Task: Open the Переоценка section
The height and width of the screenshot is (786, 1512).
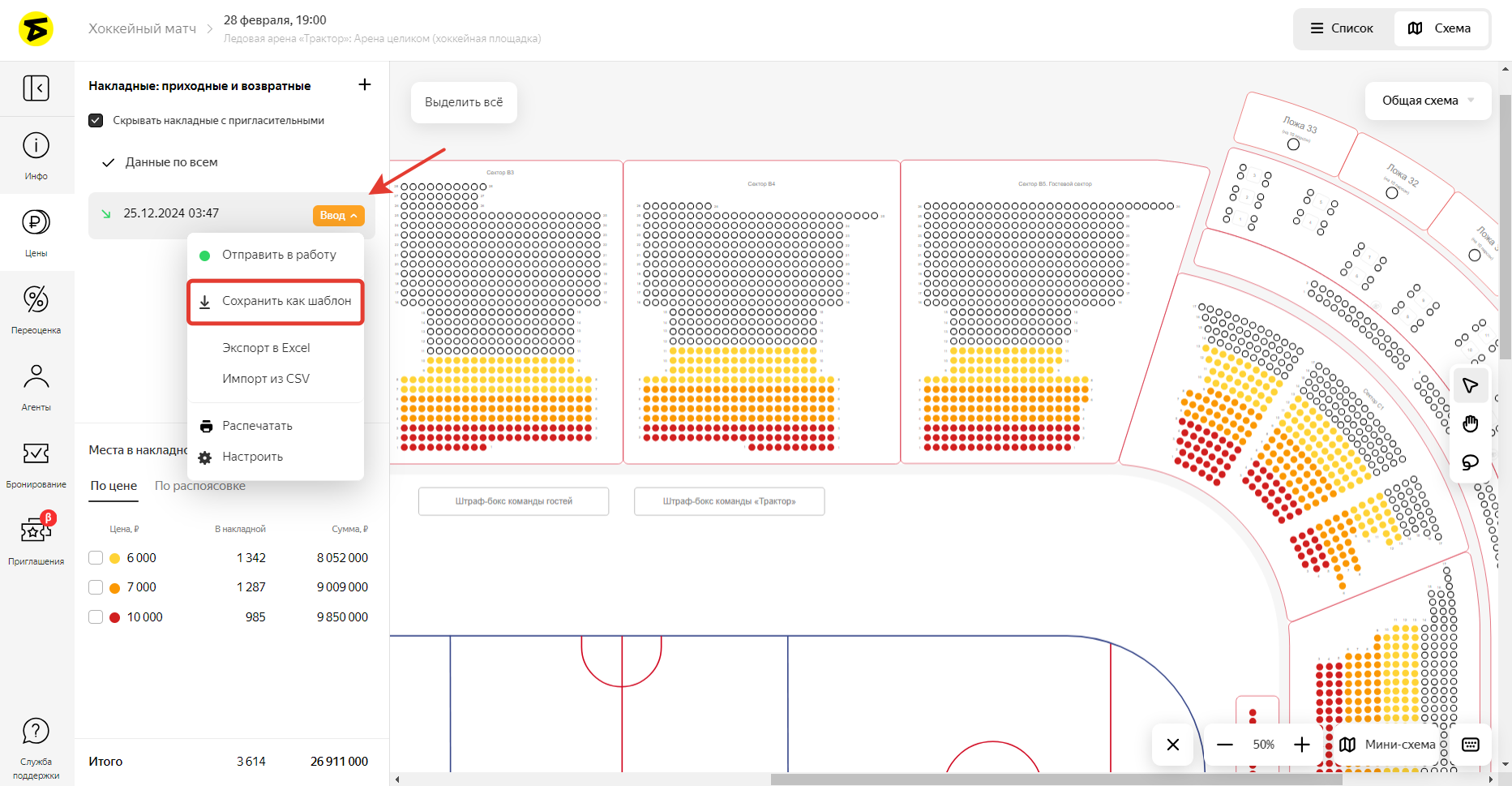Action: [36, 309]
